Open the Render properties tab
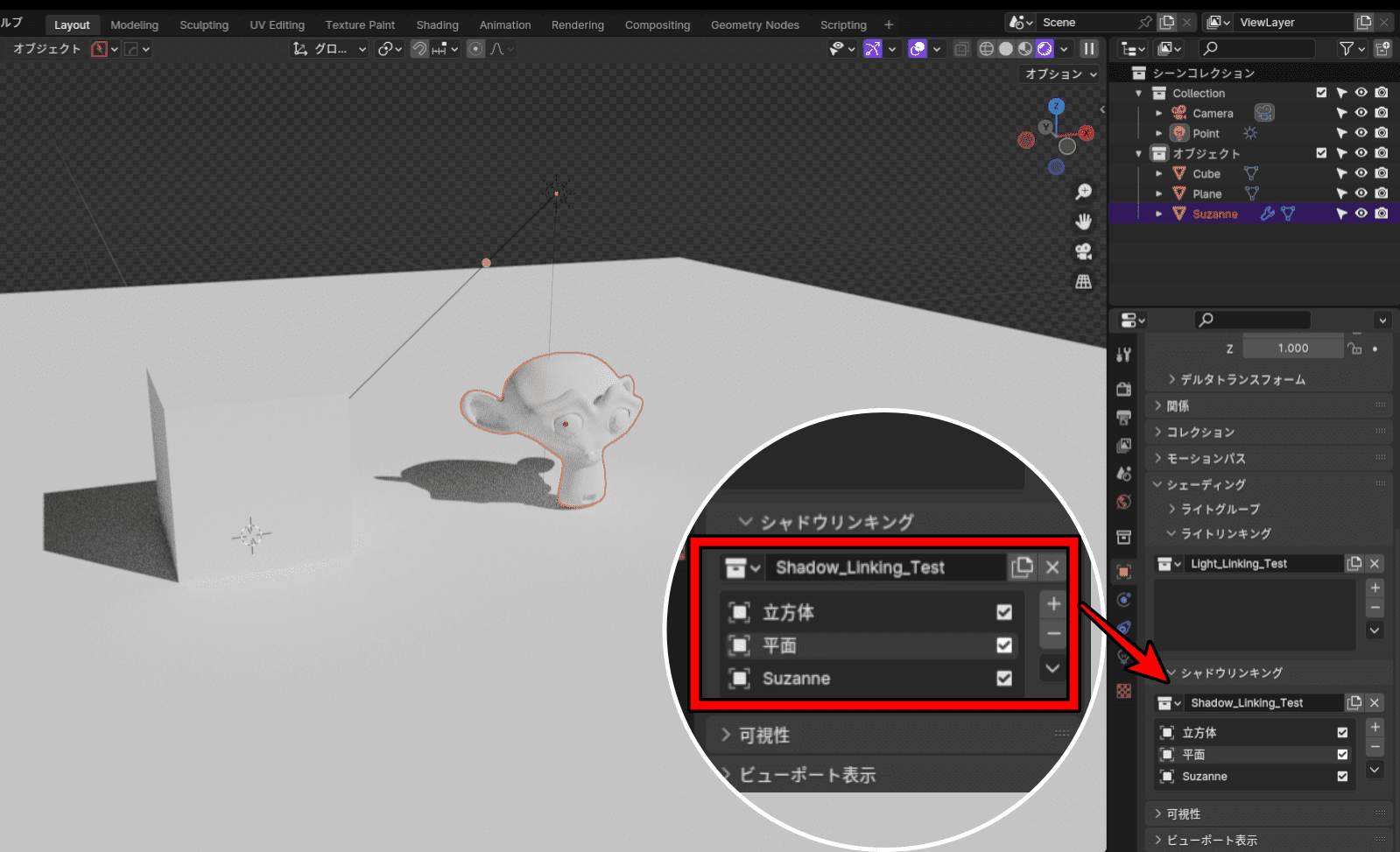This screenshot has height=852, width=1400. pos(1124,389)
